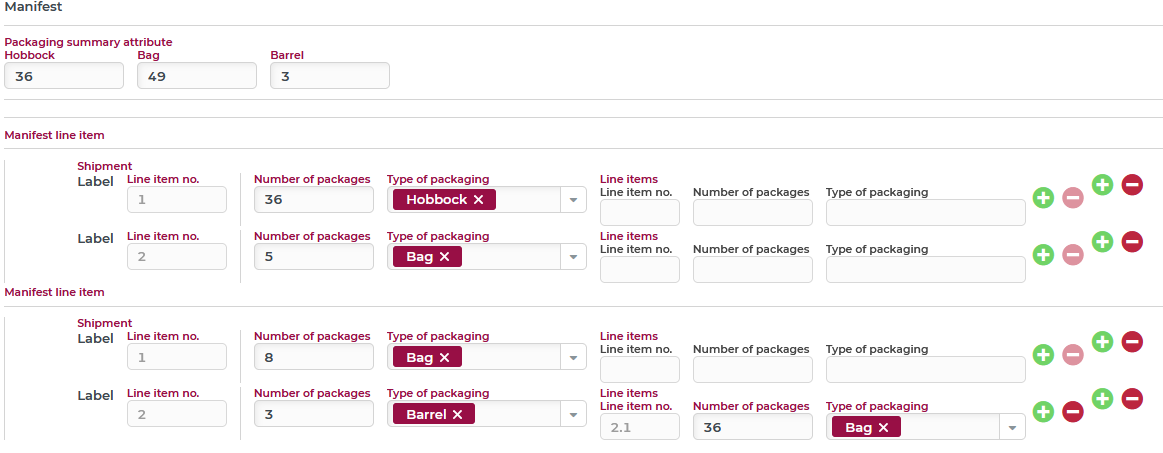The height and width of the screenshot is (453, 1163).
Task: Edit the Bag summary field showing 49
Action: point(197,76)
